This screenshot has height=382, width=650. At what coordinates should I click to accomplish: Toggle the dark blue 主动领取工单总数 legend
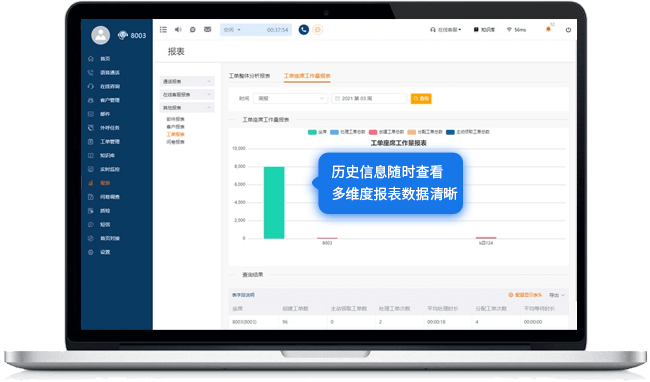(x=468, y=132)
